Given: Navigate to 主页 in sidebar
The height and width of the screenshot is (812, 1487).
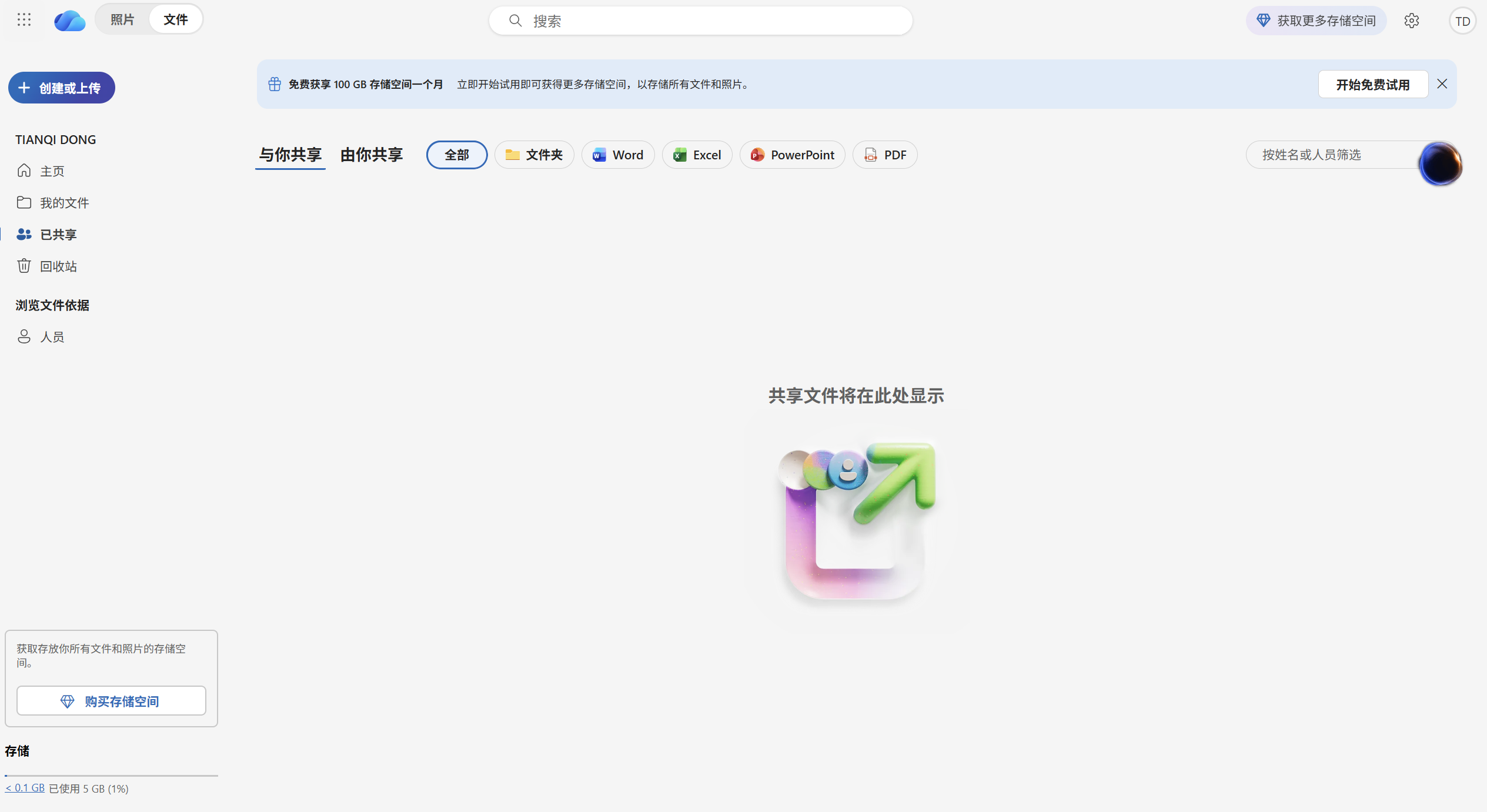Looking at the screenshot, I should pyautogui.click(x=52, y=171).
